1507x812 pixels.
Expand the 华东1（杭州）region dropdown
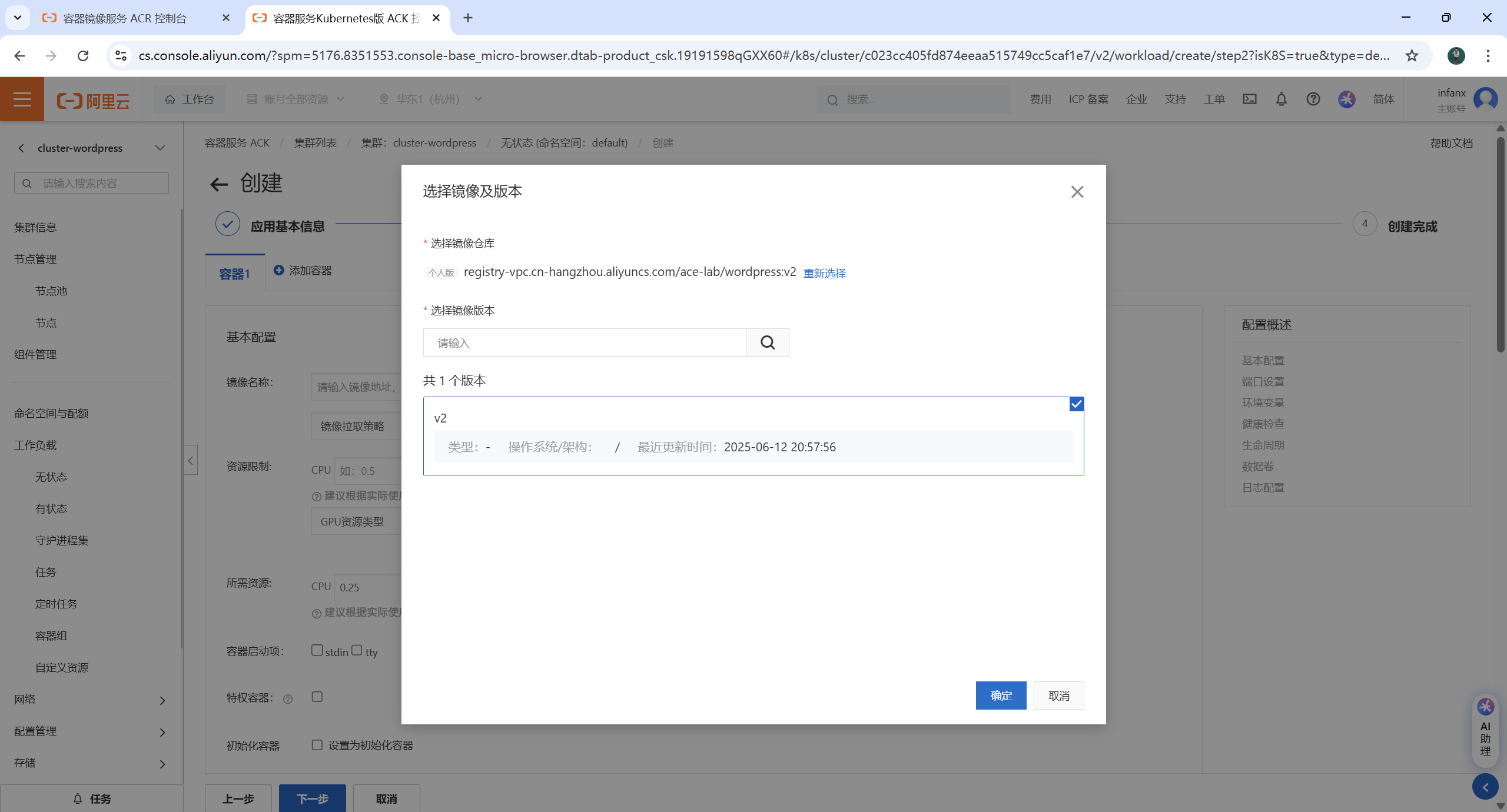coord(430,99)
